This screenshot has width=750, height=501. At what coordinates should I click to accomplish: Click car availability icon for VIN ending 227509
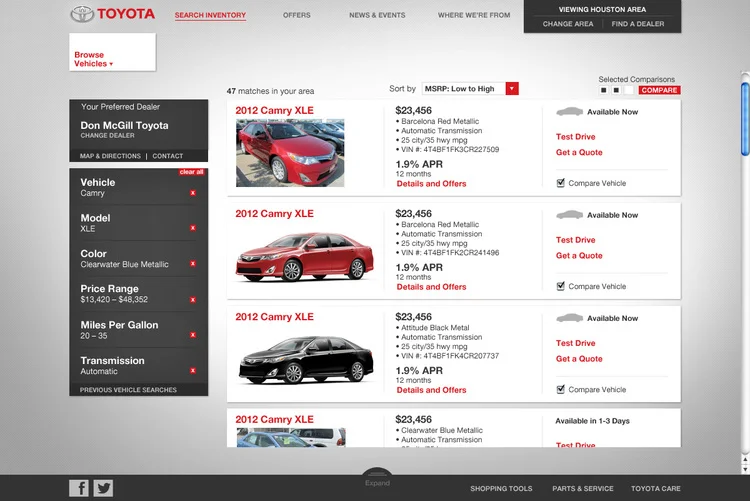(570, 112)
